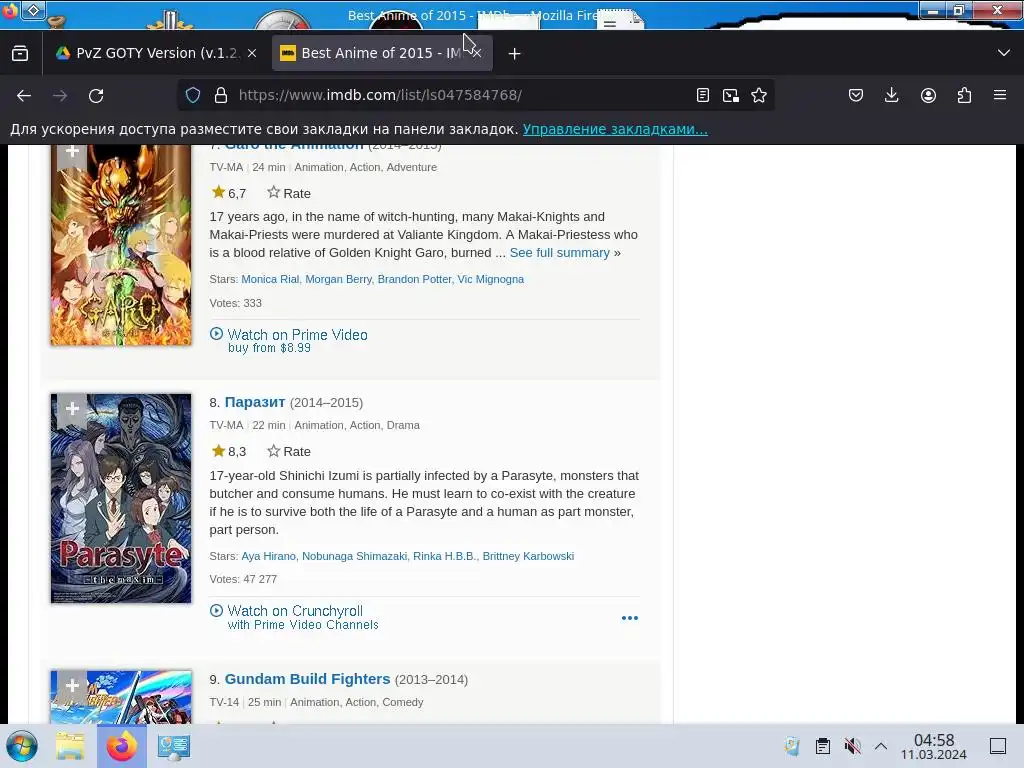
Task: Close the Best Anime of 2015 tab
Action: 477,53
